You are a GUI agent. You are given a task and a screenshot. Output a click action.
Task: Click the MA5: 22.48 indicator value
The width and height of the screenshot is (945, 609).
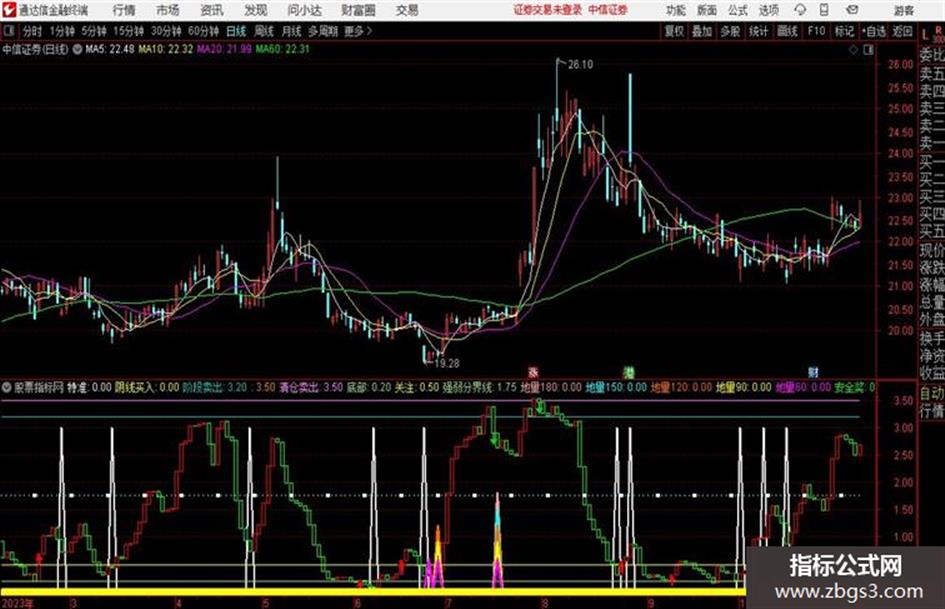click(110, 49)
